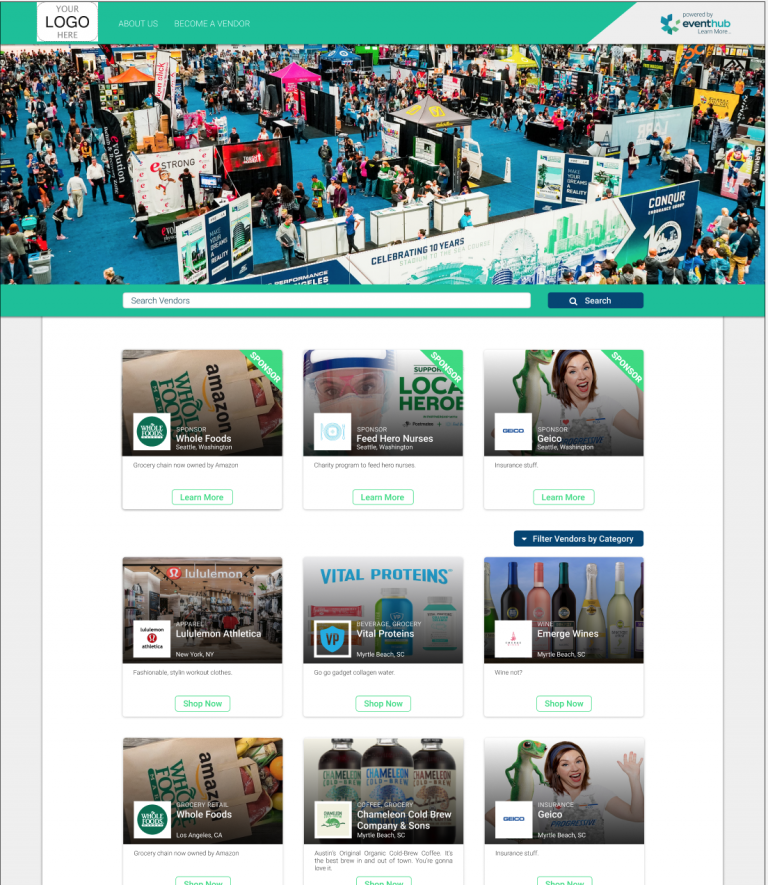Open the About Us page
The height and width of the screenshot is (885, 768).
(x=138, y=24)
